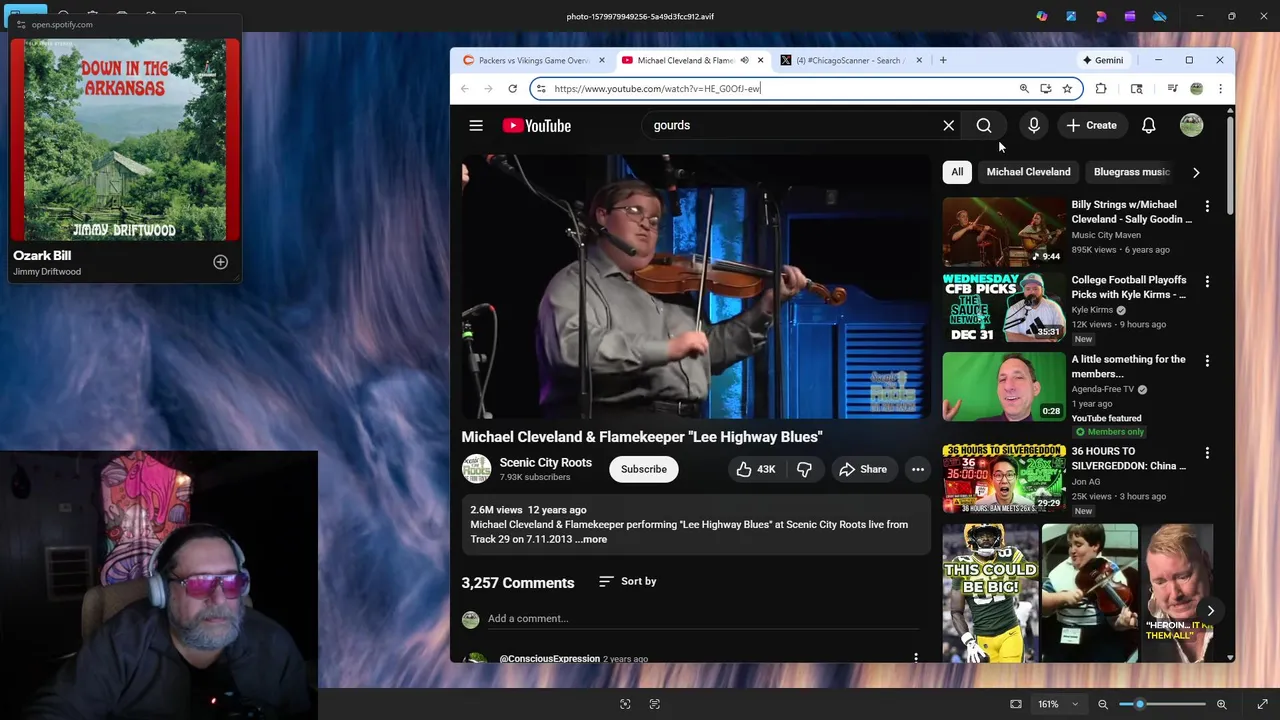
Task: Go to the YouTube home logo
Action: (537, 126)
